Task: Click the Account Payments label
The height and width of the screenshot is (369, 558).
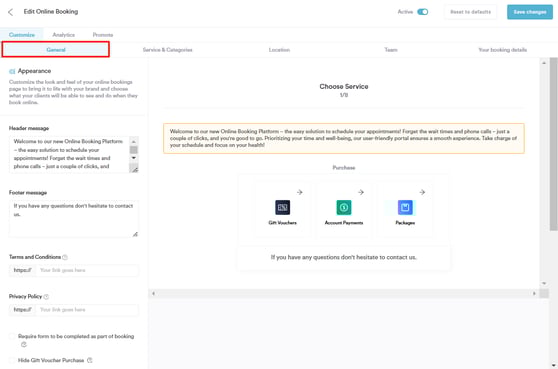Action: click(x=344, y=223)
